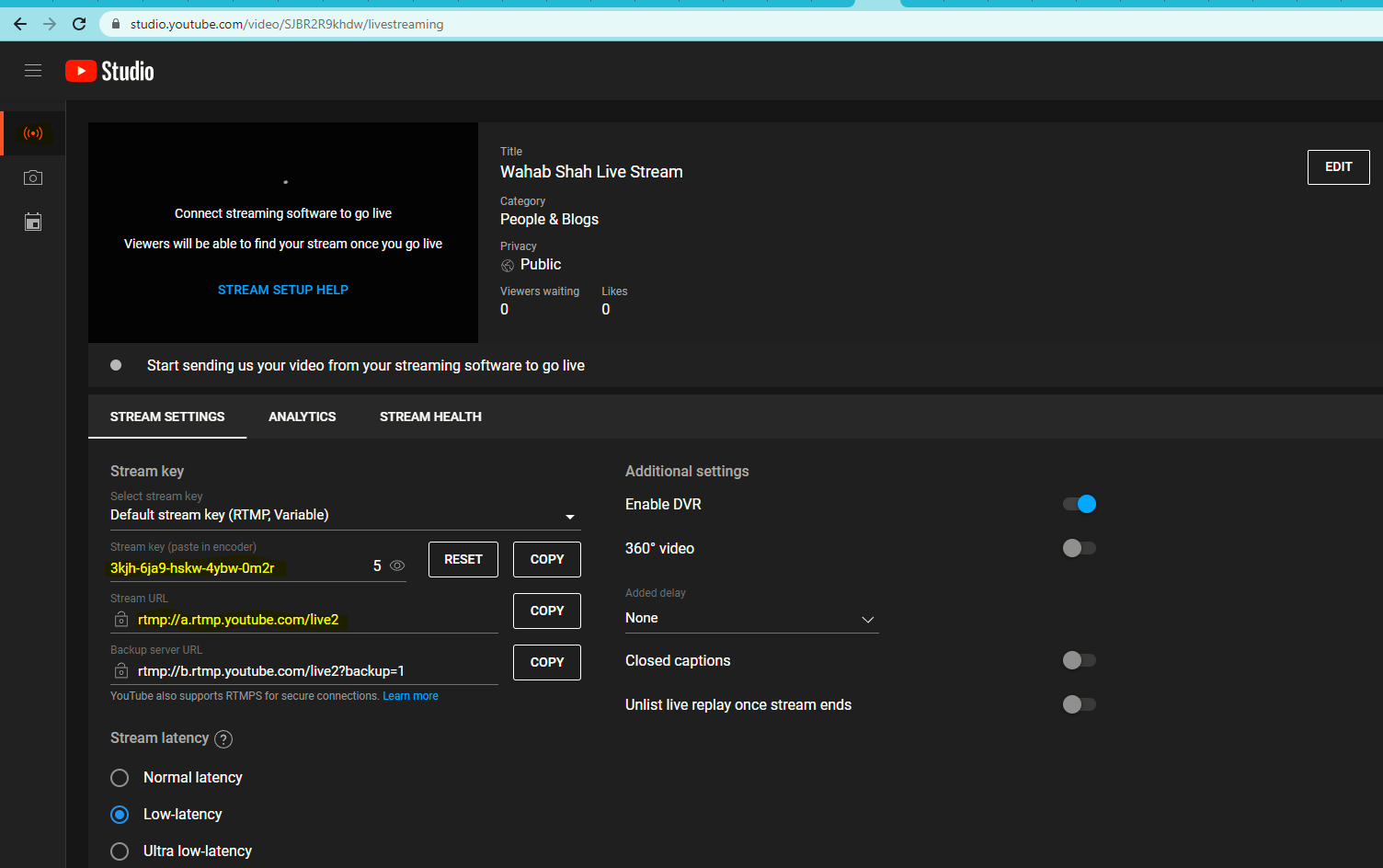This screenshot has height=868, width=1383.
Task: Click the Public privacy globe icon
Action: (508, 266)
